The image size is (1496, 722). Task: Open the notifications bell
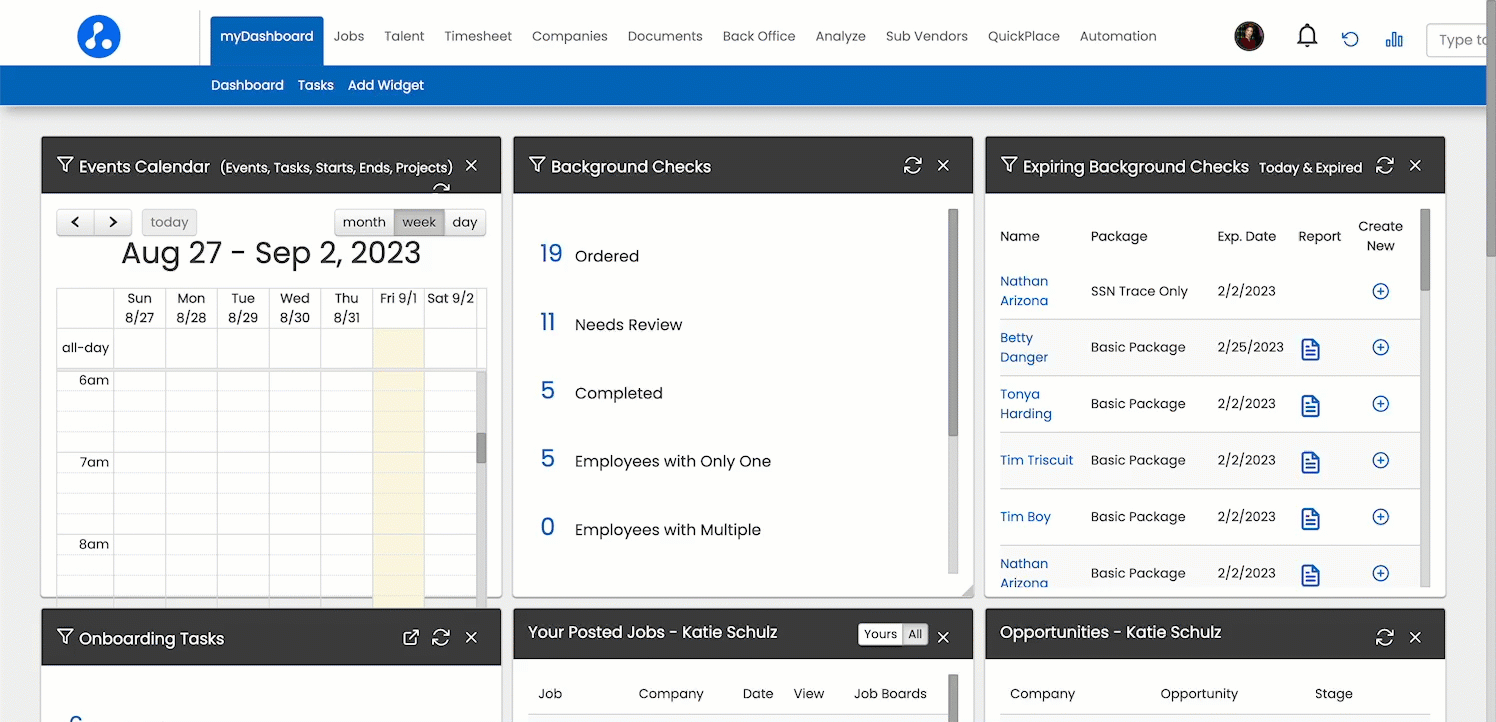(x=1307, y=37)
